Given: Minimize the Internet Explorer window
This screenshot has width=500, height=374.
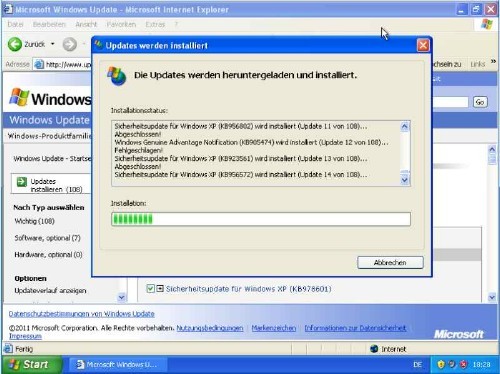Looking at the screenshot, I should tap(461, 9).
